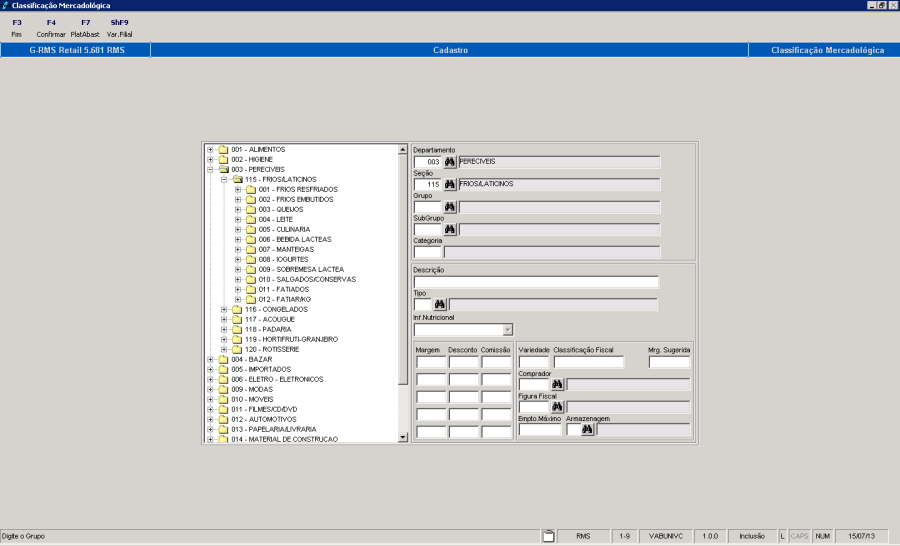The image size is (900, 546).
Task: Select the 115 - FRIOS/LATICINIOS folder icon
Action: tap(237, 179)
